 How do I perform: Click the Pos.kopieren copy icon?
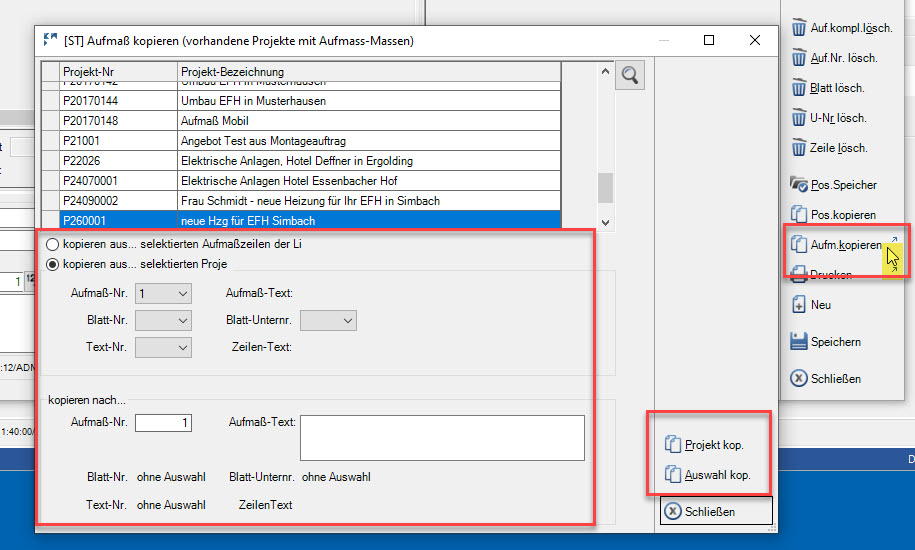(x=799, y=215)
